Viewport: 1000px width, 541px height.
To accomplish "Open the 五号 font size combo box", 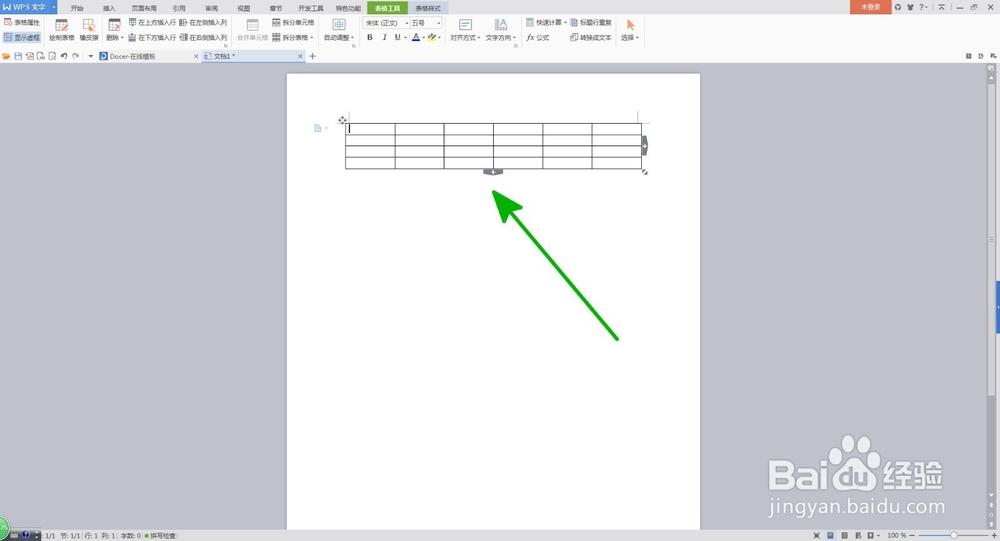I will coord(426,23).
